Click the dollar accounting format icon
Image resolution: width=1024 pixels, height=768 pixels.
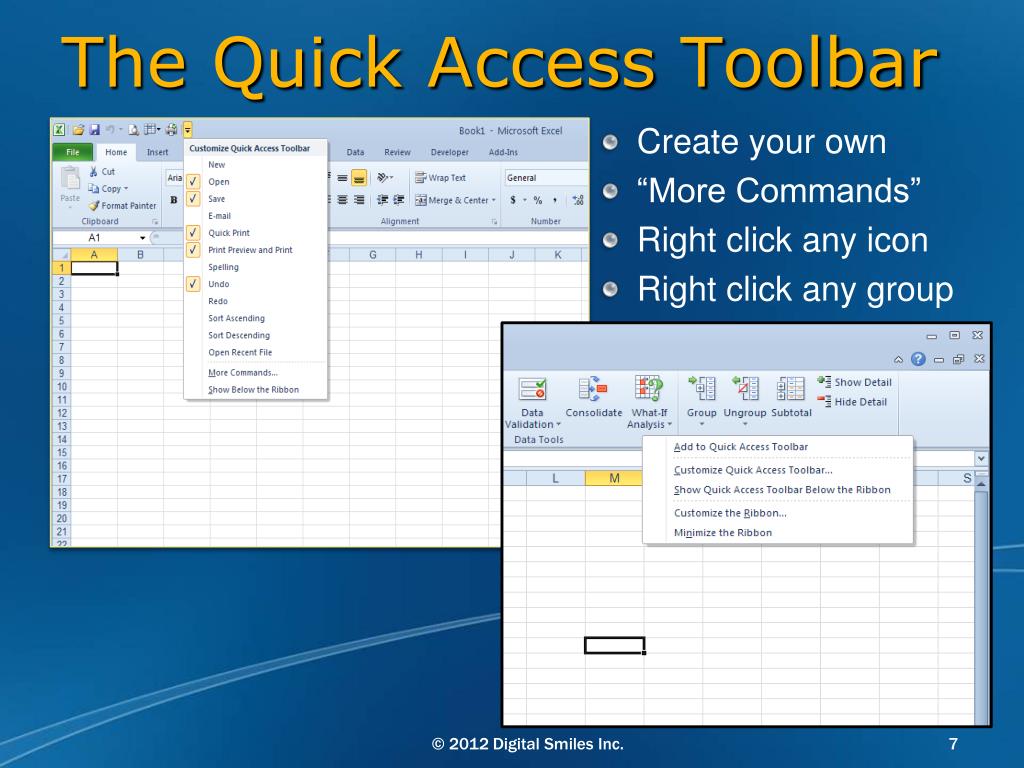pyautogui.click(x=513, y=200)
